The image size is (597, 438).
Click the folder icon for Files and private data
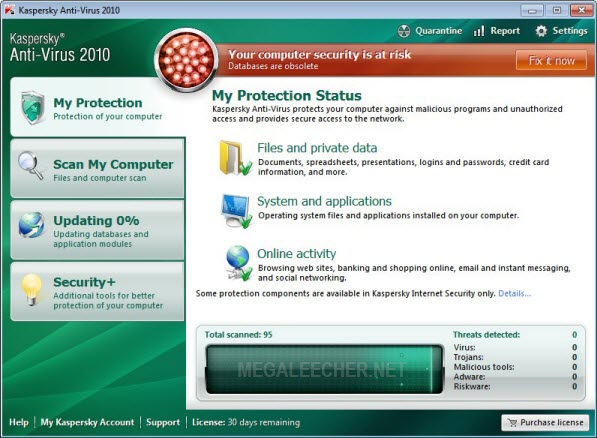click(235, 158)
